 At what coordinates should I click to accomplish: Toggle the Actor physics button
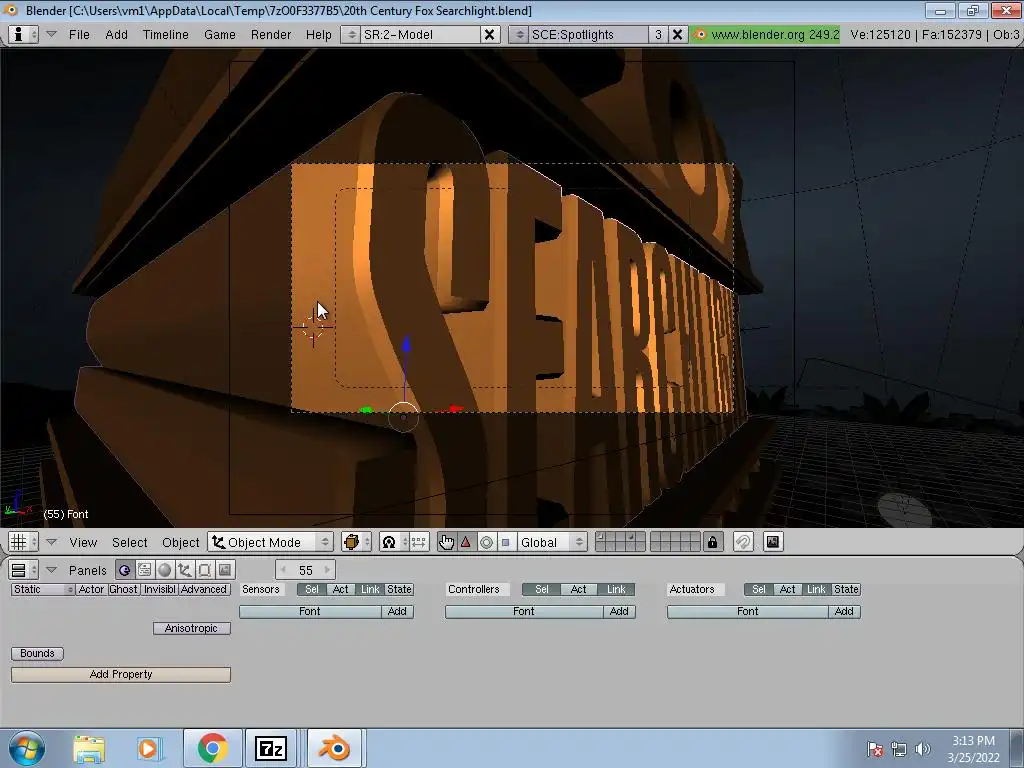pos(91,589)
